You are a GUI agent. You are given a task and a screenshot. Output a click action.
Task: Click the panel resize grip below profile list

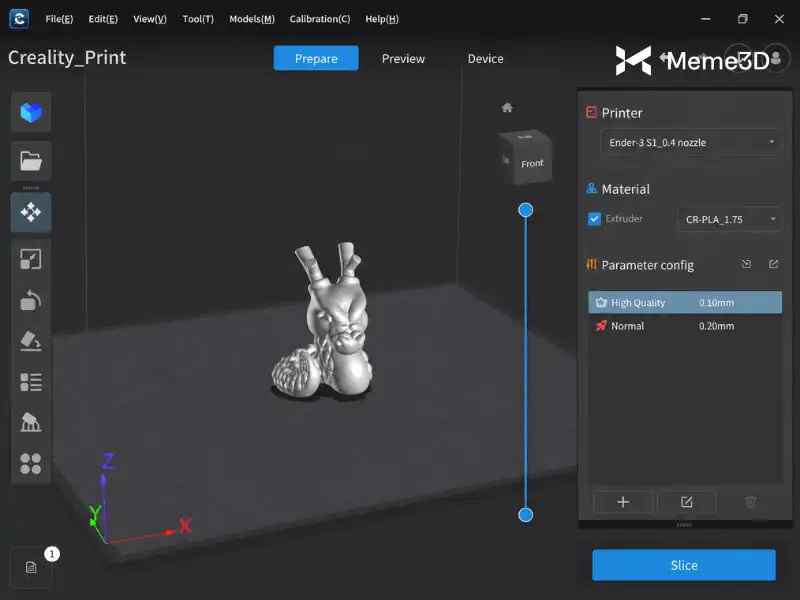(684, 524)
